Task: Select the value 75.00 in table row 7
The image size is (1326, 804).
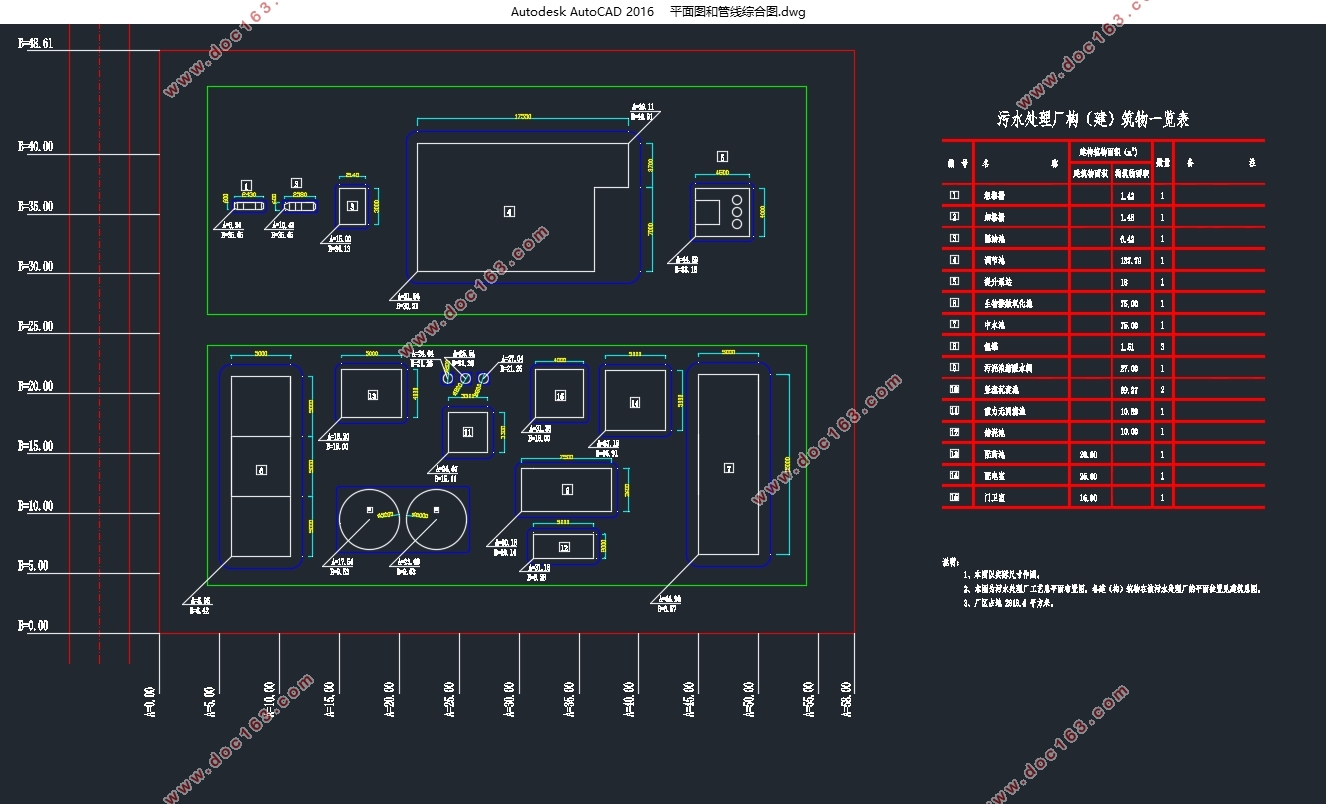Action: click(x=1130, y=325)
